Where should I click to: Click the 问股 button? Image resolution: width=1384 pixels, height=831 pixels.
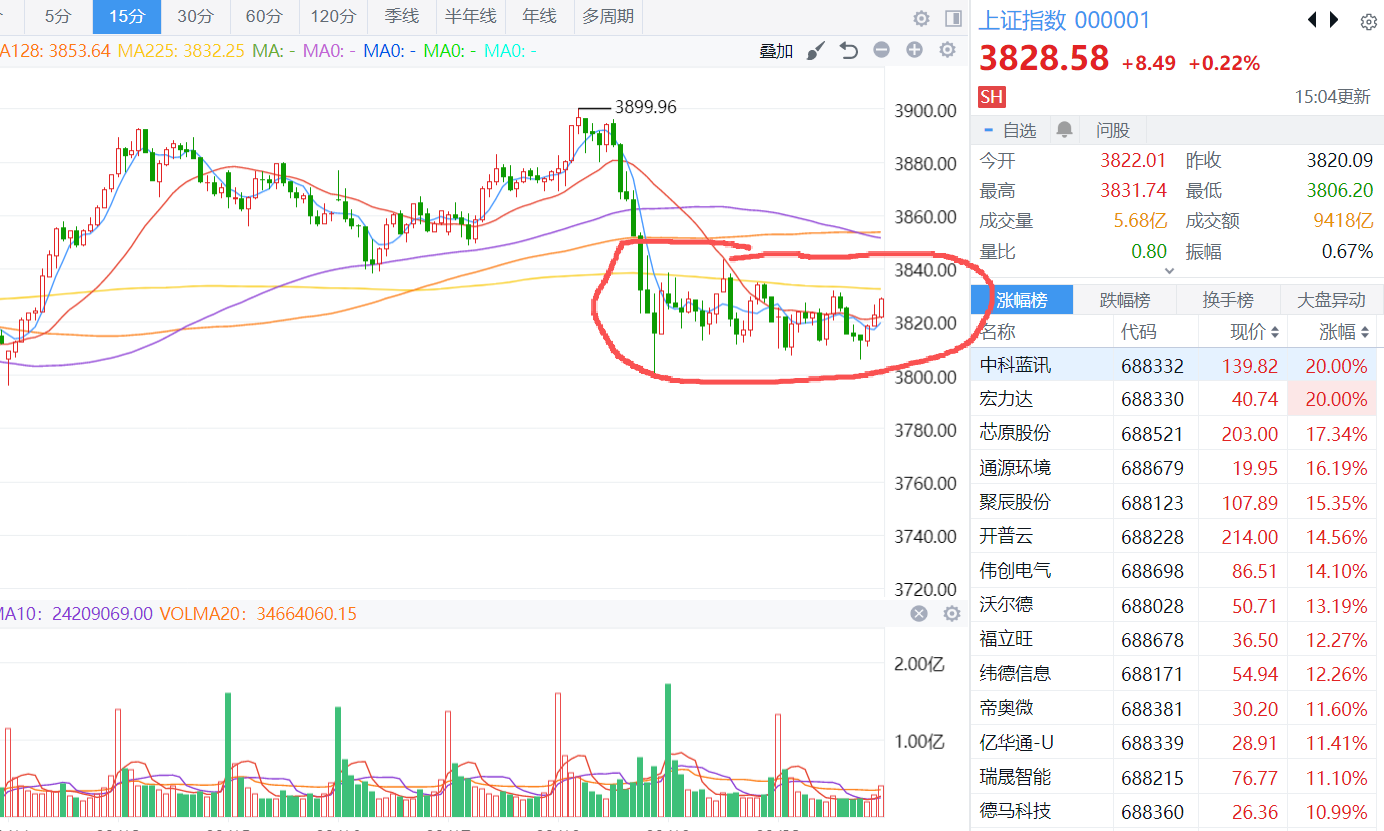point(1112,130)
